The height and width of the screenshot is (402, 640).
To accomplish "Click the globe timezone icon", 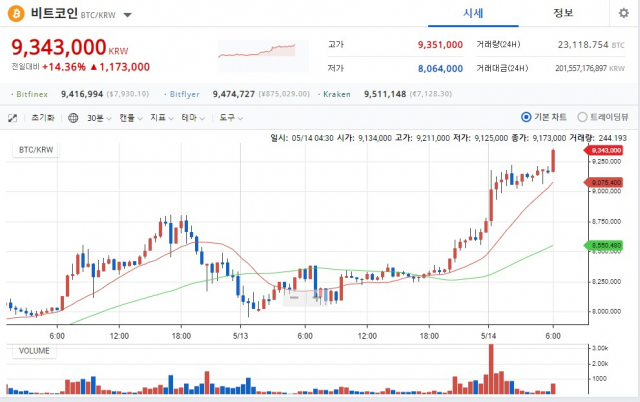I will click(74, 117).
